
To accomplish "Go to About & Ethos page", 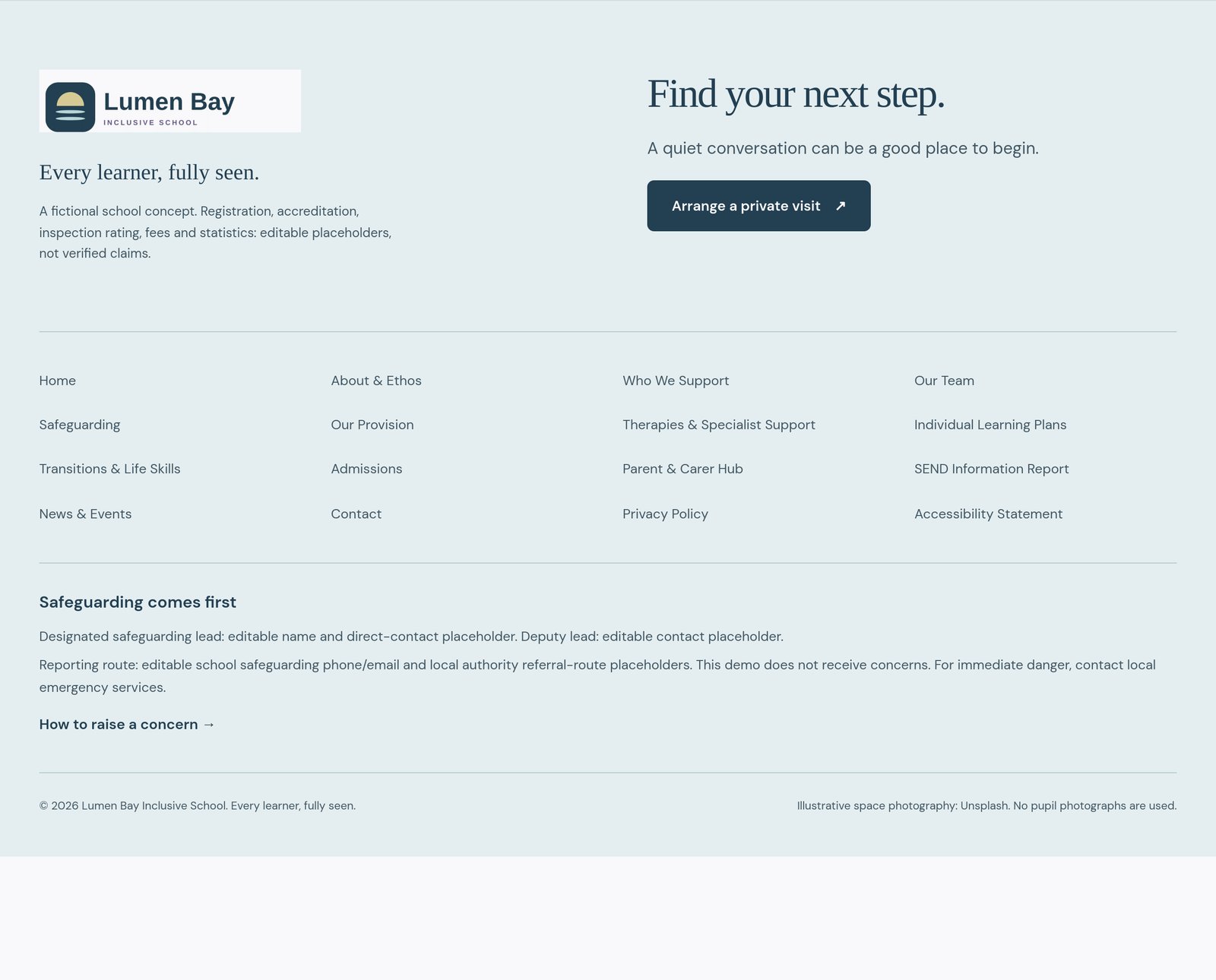I will coord(376,381).
